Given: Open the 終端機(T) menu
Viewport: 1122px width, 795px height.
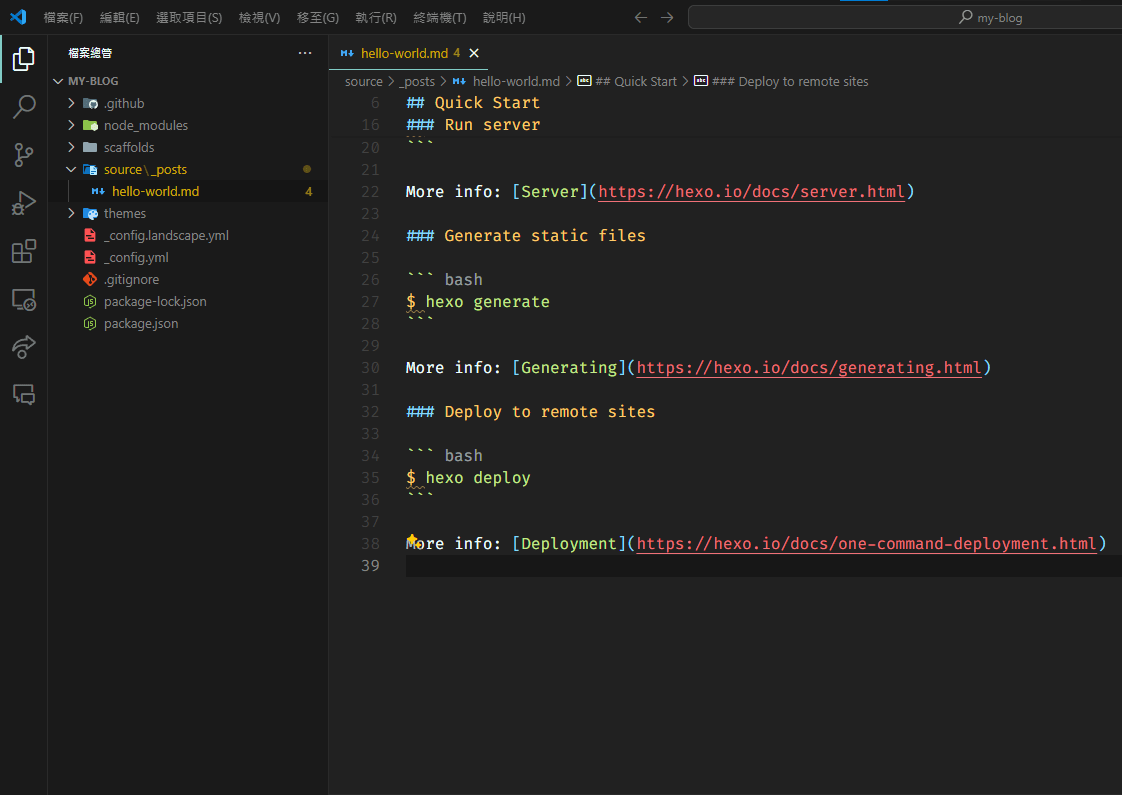Looking at the screenshot, I should (439, 17).
